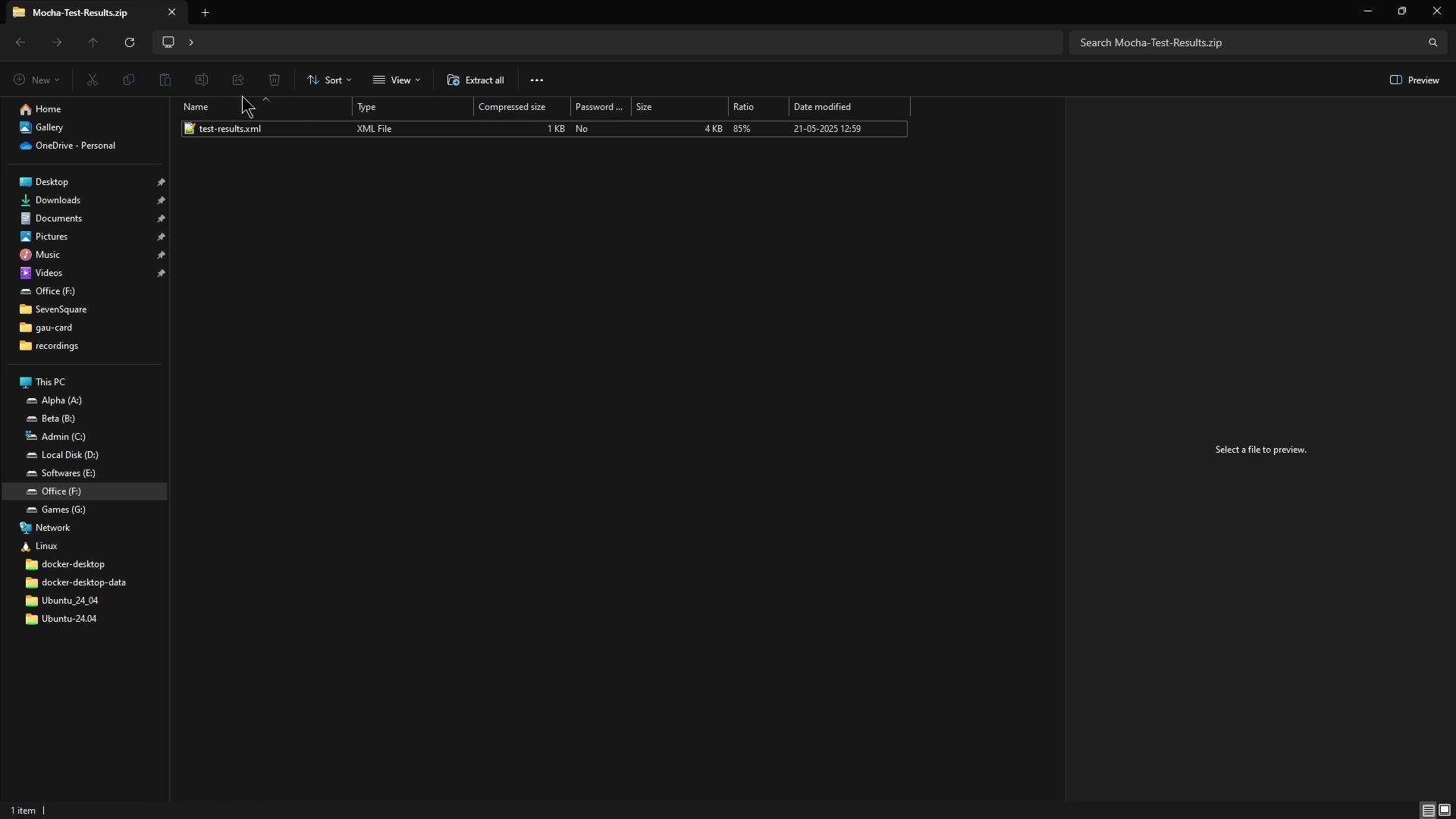Sort by Compressed size column header
This screenshot has width=1456, height=819.
coord(522,107)
